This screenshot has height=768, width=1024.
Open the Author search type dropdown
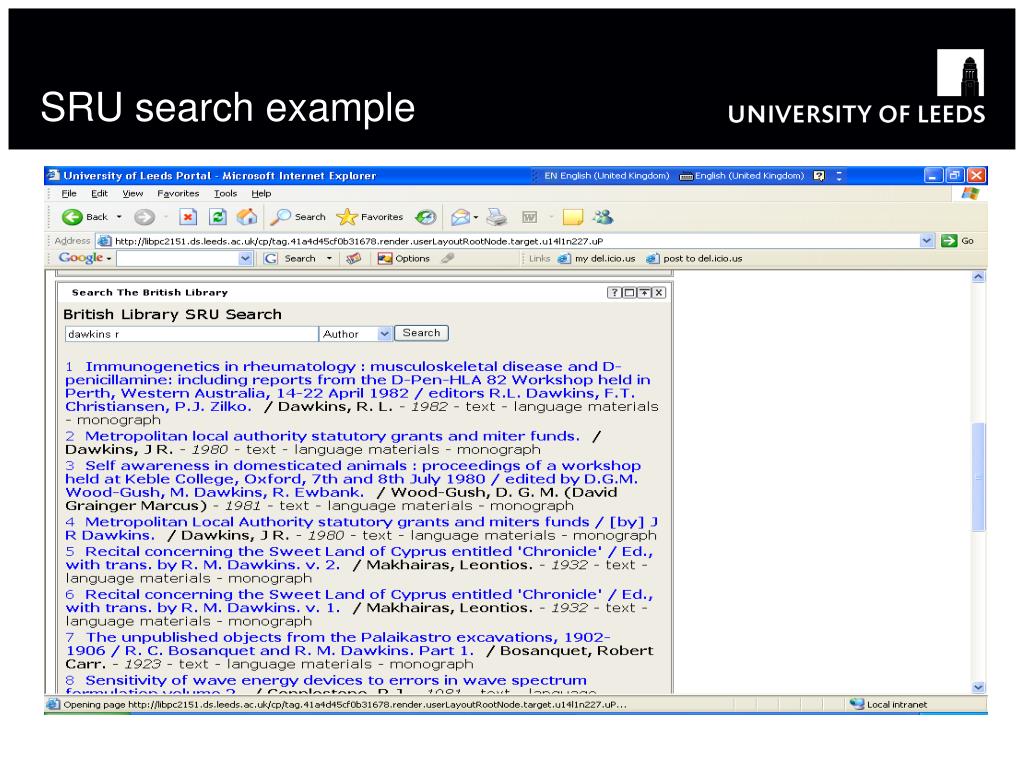(x=355, y=334)
